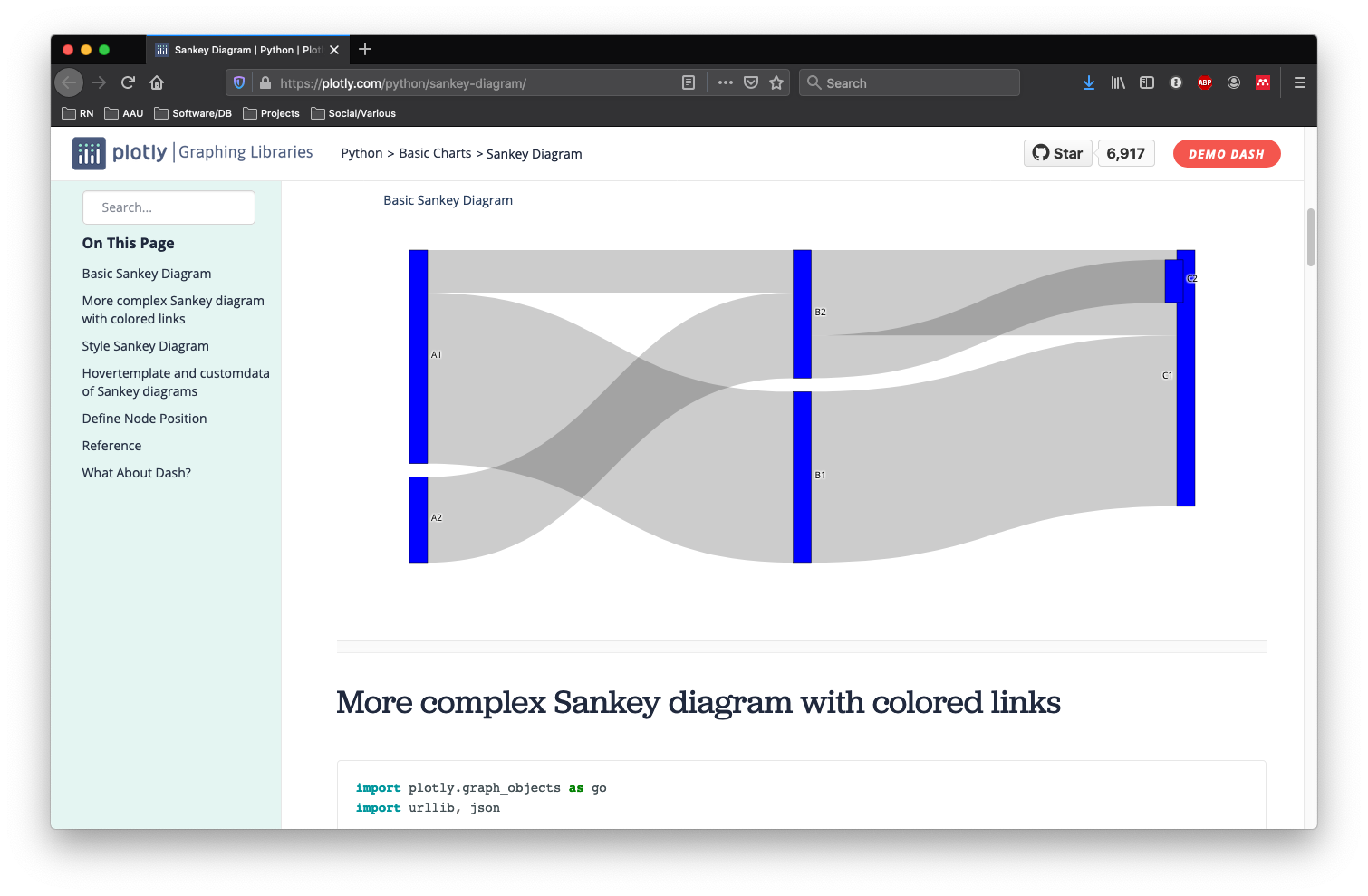
Task: Open the hamburger application menu
Action: click(x=1300, y=82)
